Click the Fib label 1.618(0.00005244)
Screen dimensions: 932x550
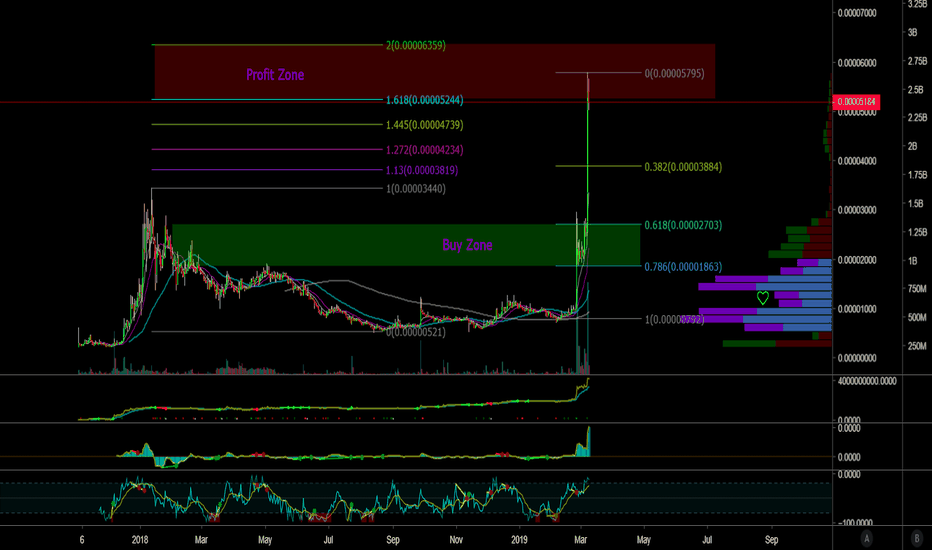pos(424,100)
